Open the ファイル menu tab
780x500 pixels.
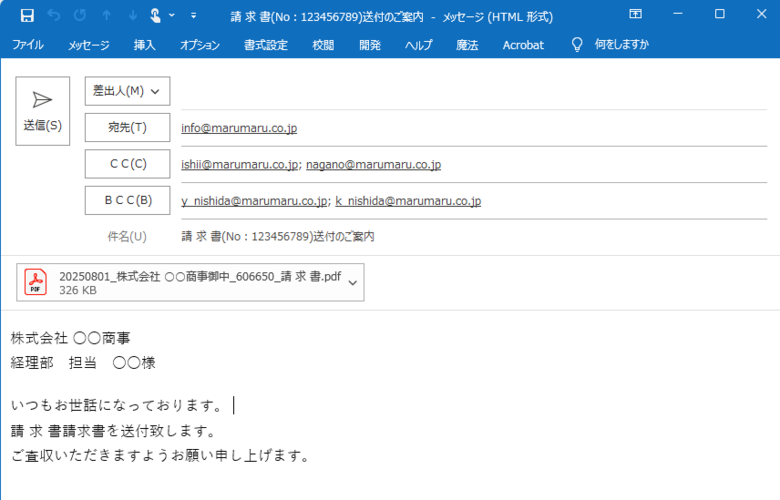27,45
